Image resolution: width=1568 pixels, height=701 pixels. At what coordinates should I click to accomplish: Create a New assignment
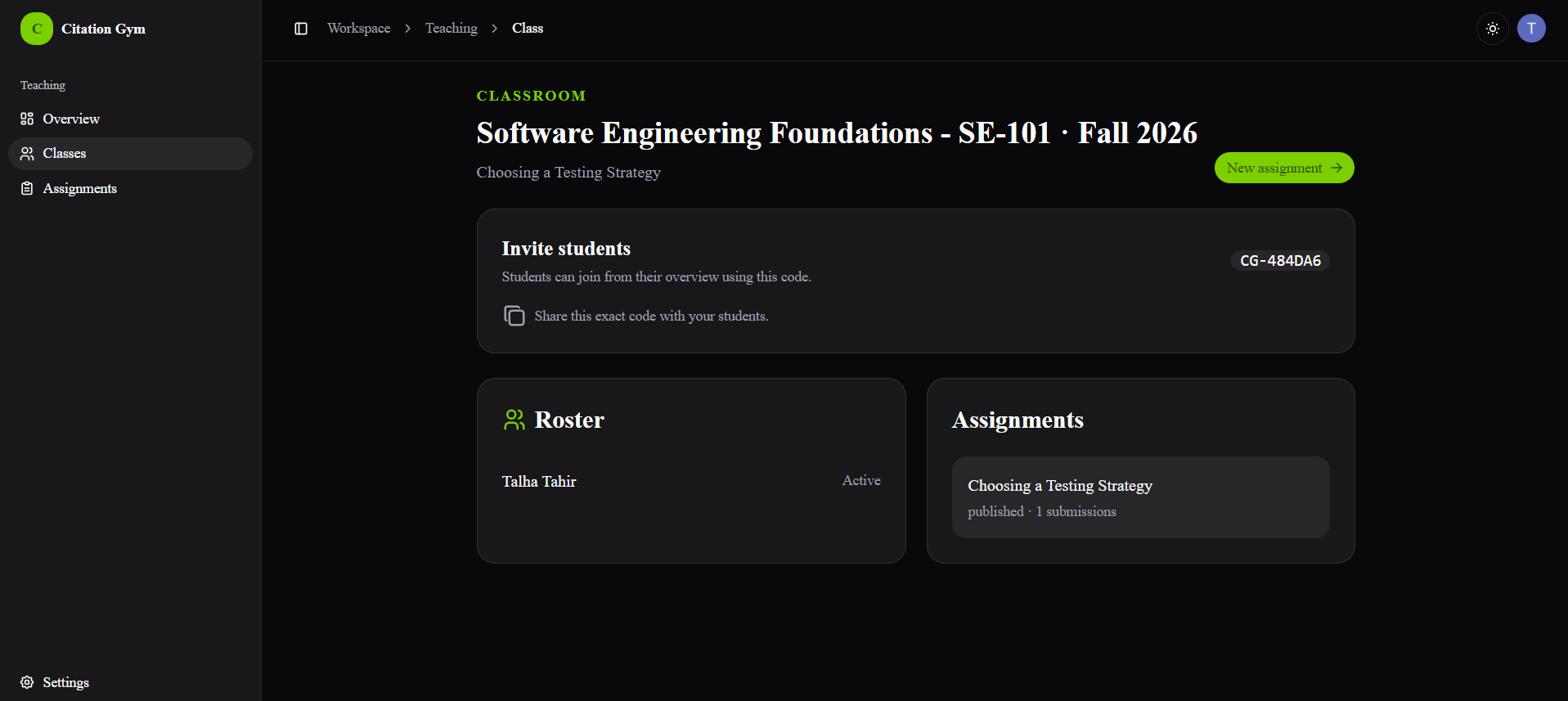click(1284, 168)
